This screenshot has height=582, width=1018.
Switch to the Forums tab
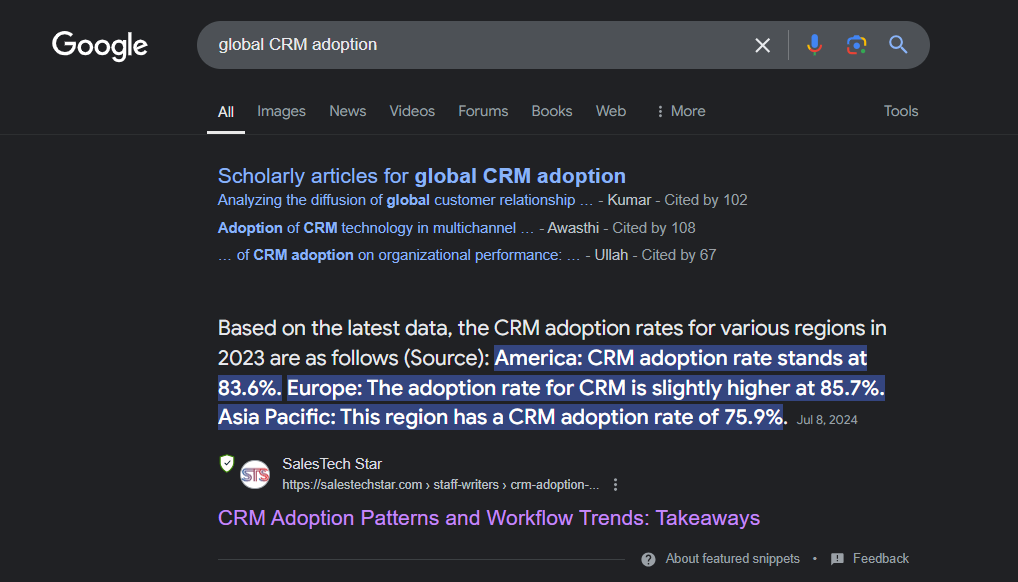(x=483, y=111)
